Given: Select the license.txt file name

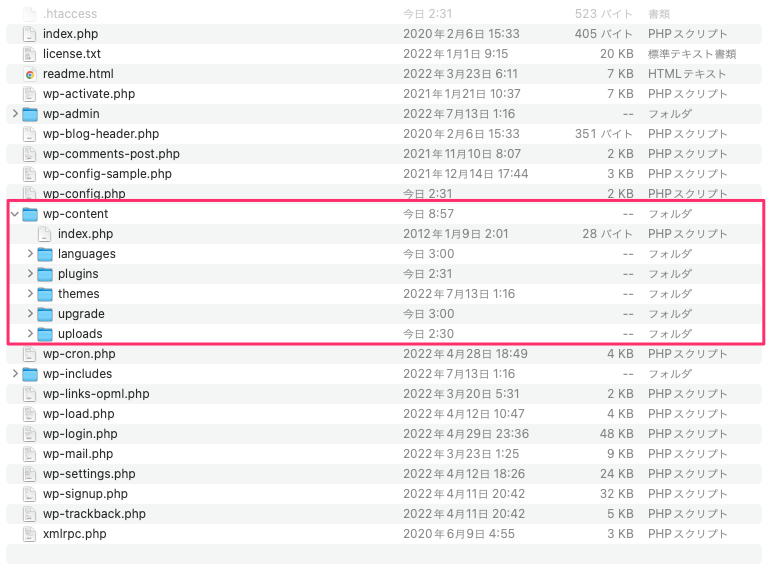Looking at the screenshot, I should pos(72,54).
